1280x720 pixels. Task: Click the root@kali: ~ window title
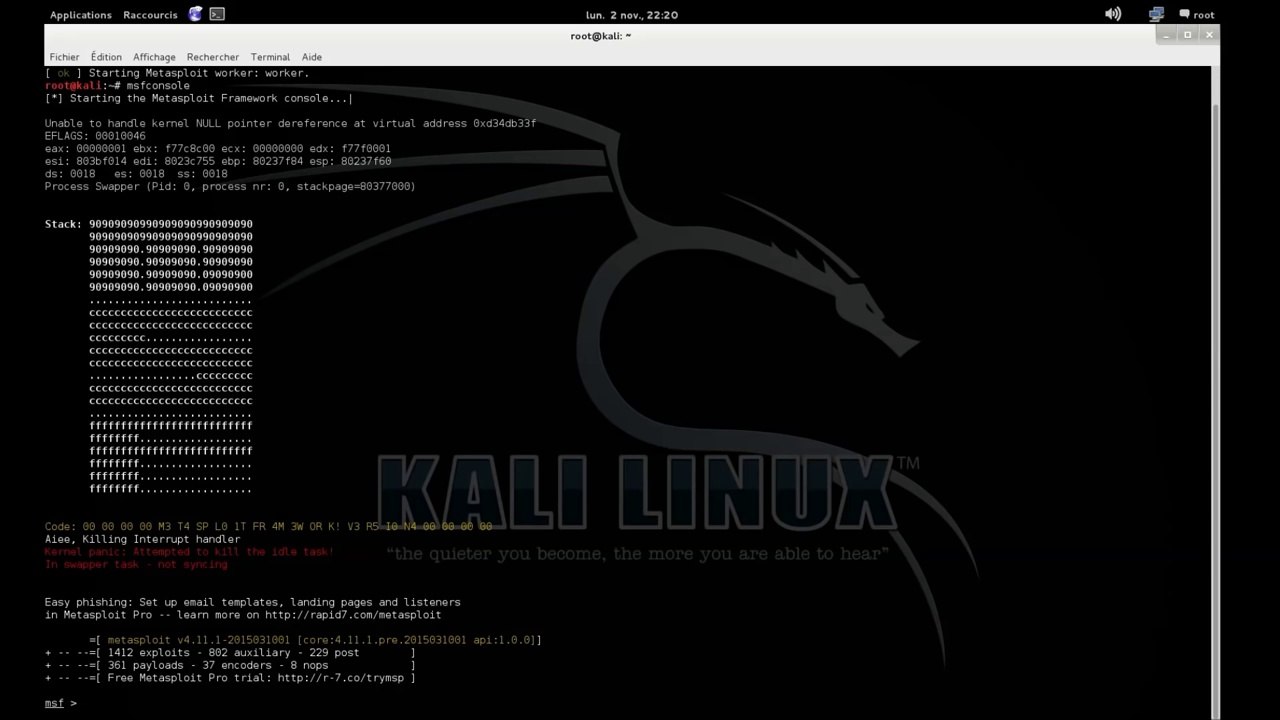(601, 36)
